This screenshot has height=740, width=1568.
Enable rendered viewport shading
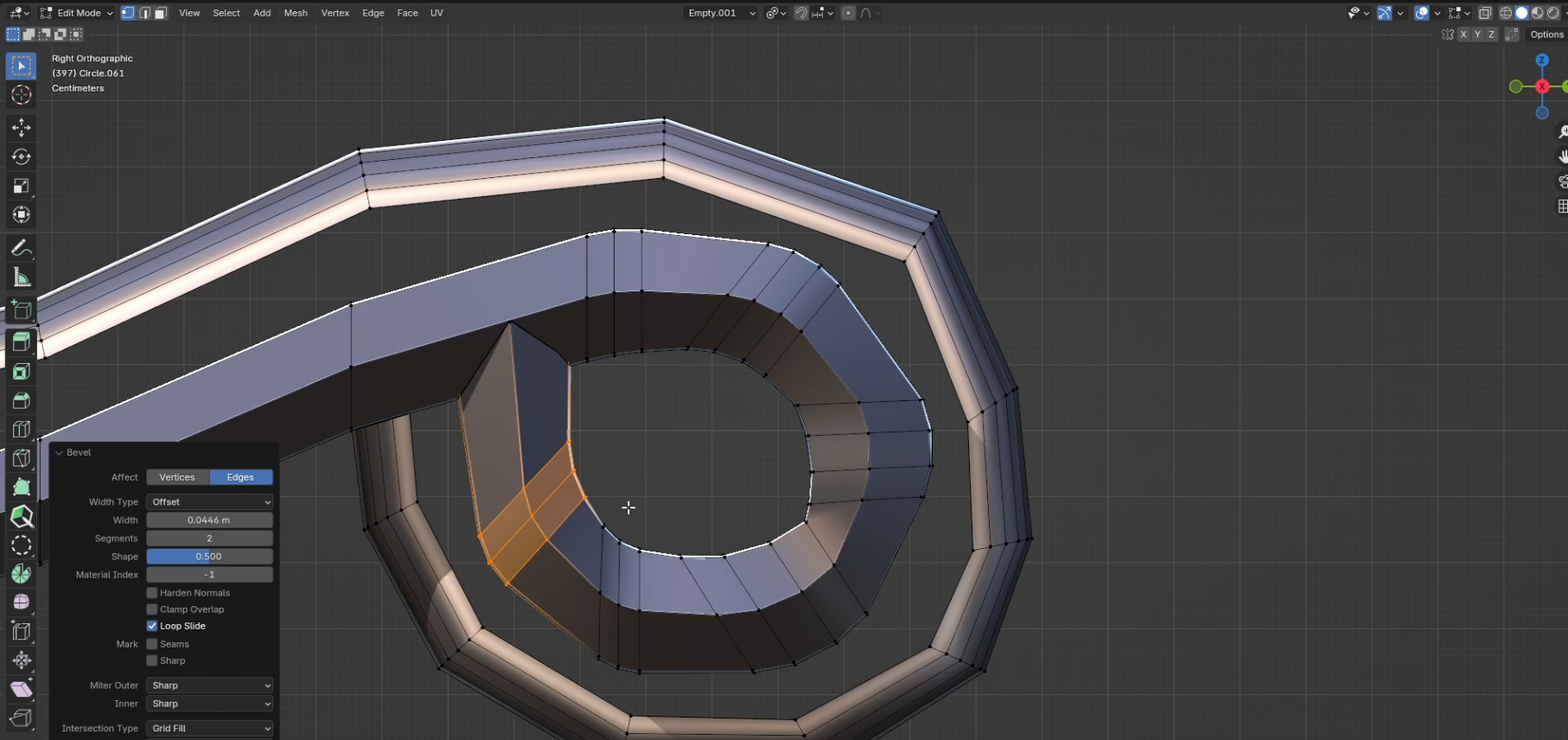(x=1553, y=13)
